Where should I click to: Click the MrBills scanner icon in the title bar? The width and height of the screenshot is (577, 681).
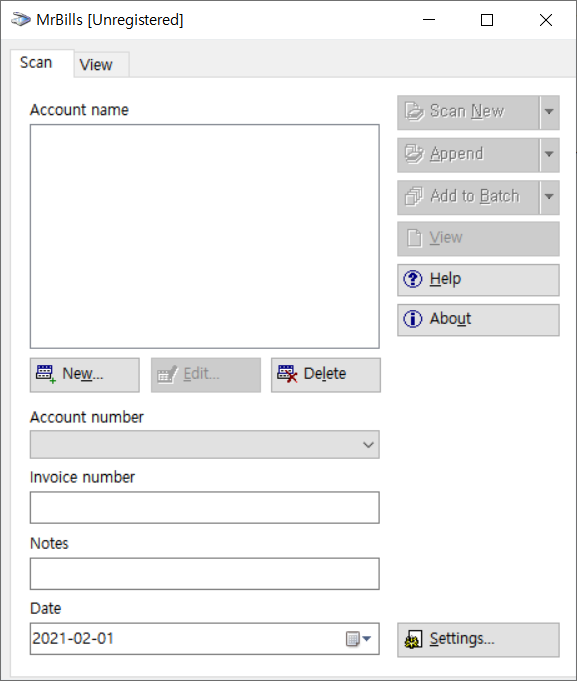coord(21,20)
